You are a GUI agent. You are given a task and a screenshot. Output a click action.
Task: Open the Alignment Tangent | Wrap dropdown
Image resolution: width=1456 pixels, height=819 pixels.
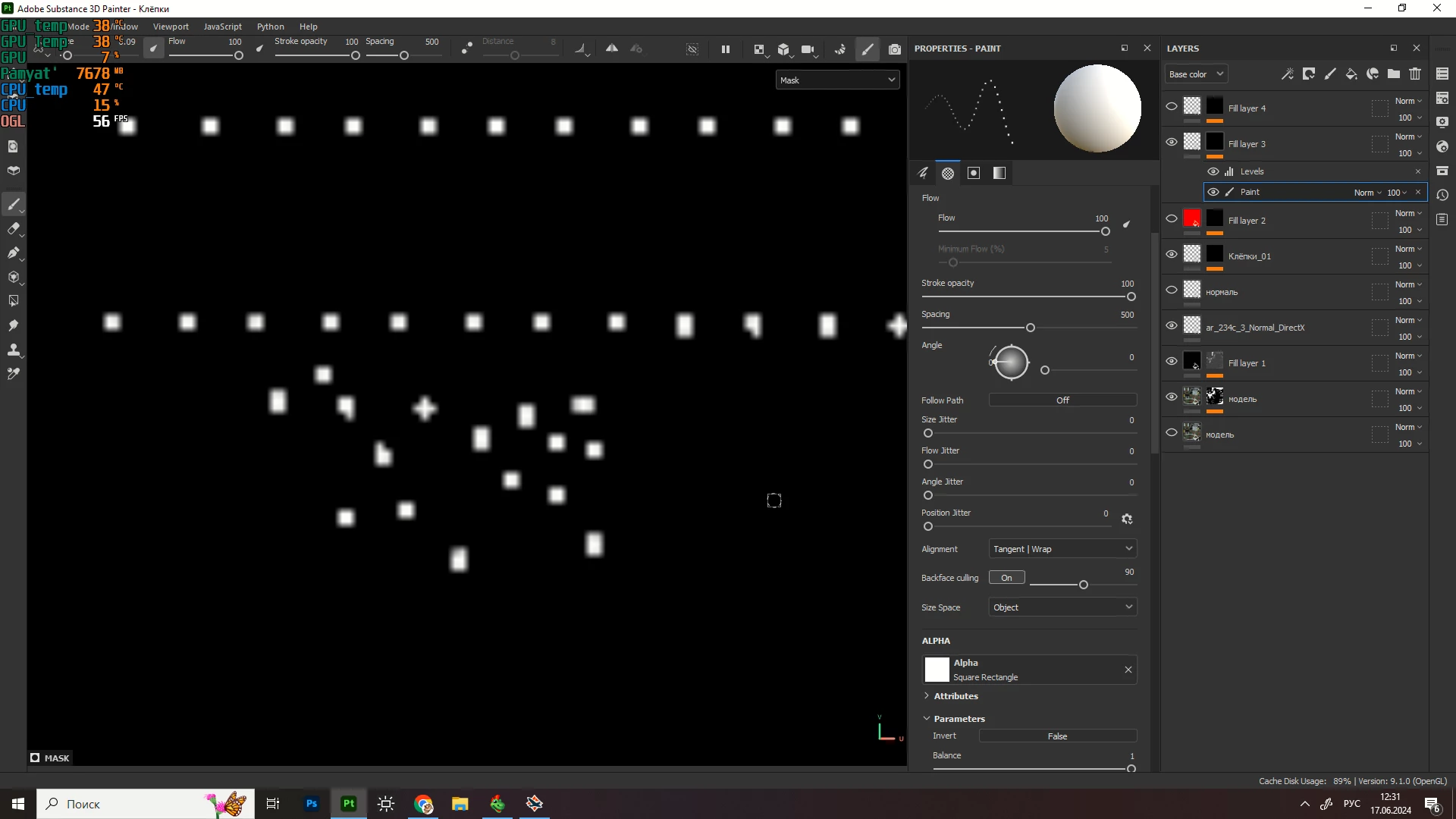(x=1062, y=549)
